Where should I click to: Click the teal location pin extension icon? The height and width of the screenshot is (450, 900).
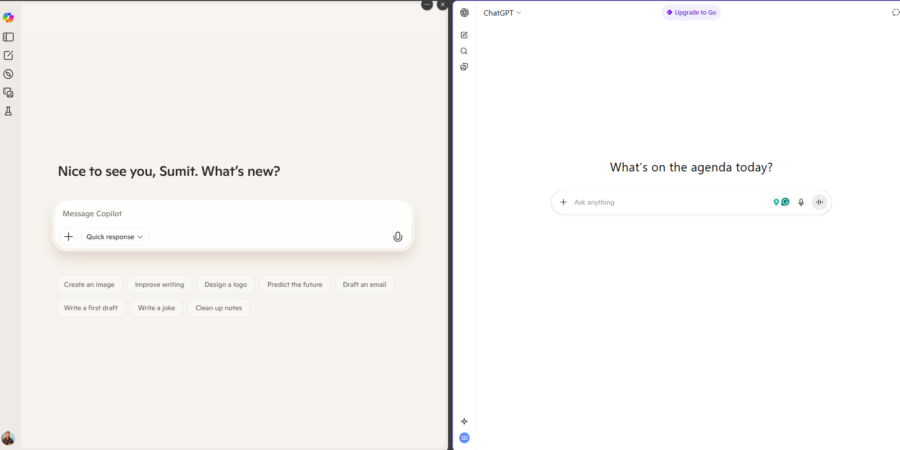pos(776,202)
